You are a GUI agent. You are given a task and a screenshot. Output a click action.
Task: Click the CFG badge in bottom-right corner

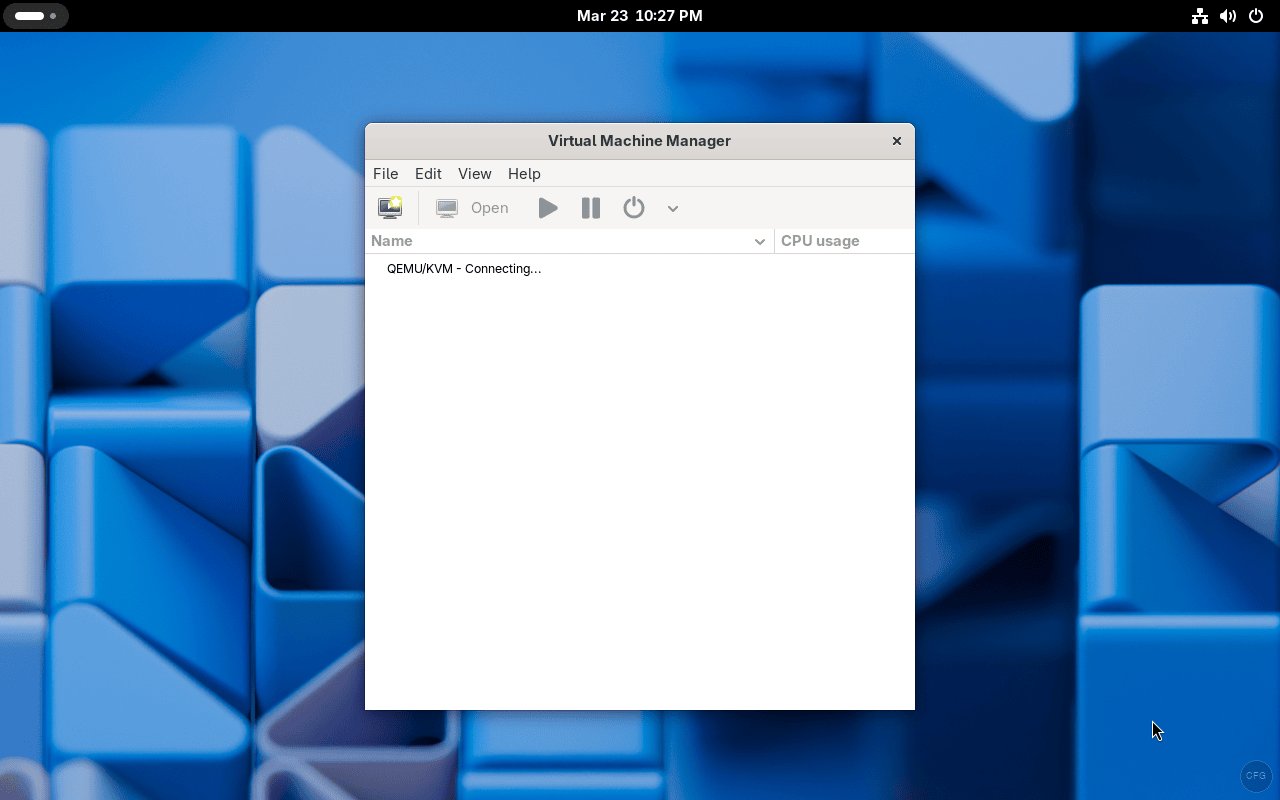(x=1255, y=776)
